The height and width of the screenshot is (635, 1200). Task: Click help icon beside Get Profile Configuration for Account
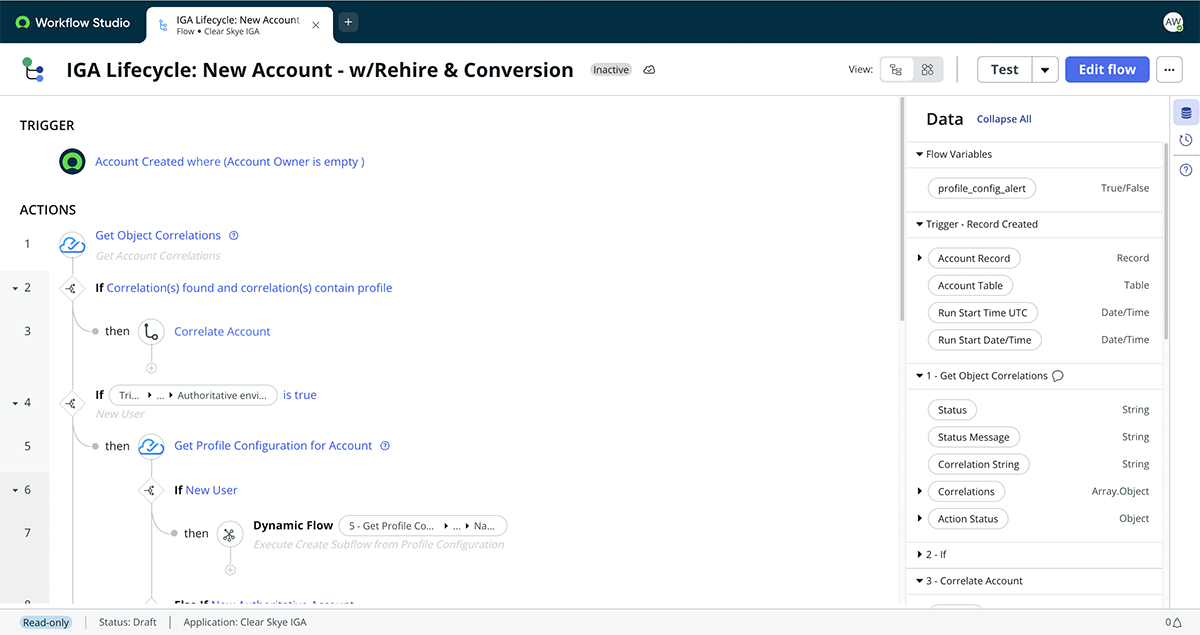click(385, 446)
